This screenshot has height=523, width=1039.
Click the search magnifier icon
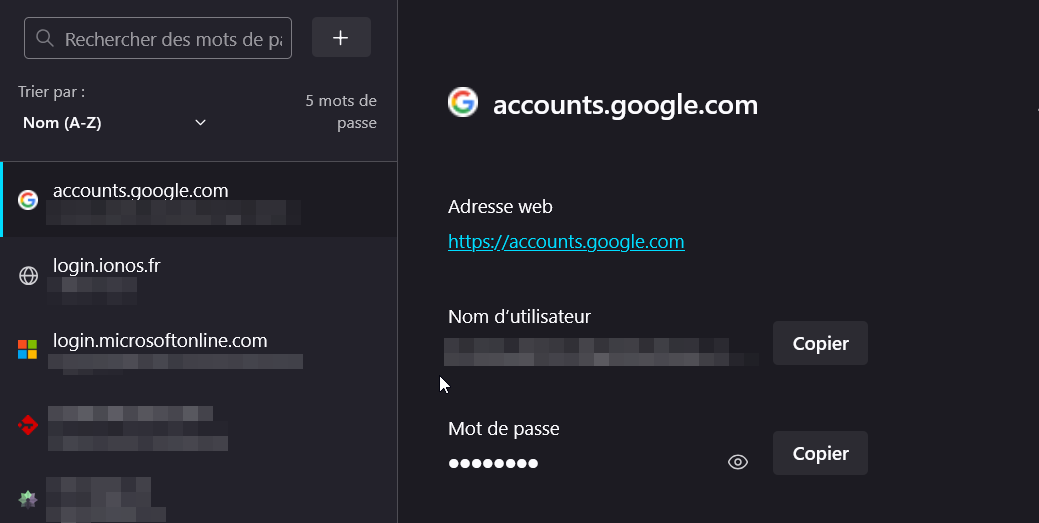pyautogui.click(x=44, y=39)
